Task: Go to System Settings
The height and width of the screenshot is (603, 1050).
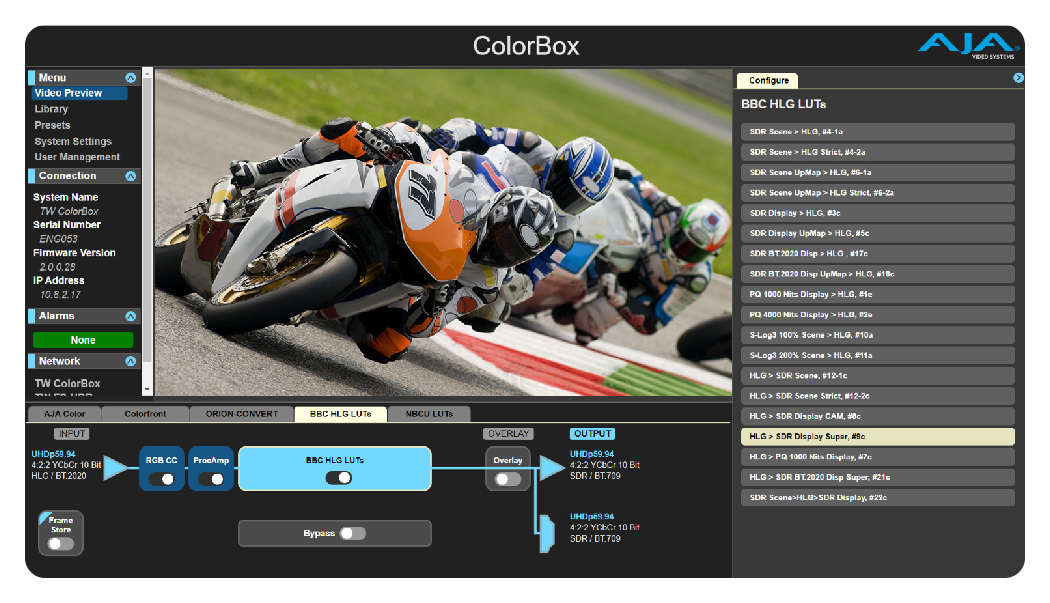Action: (73, 141)
